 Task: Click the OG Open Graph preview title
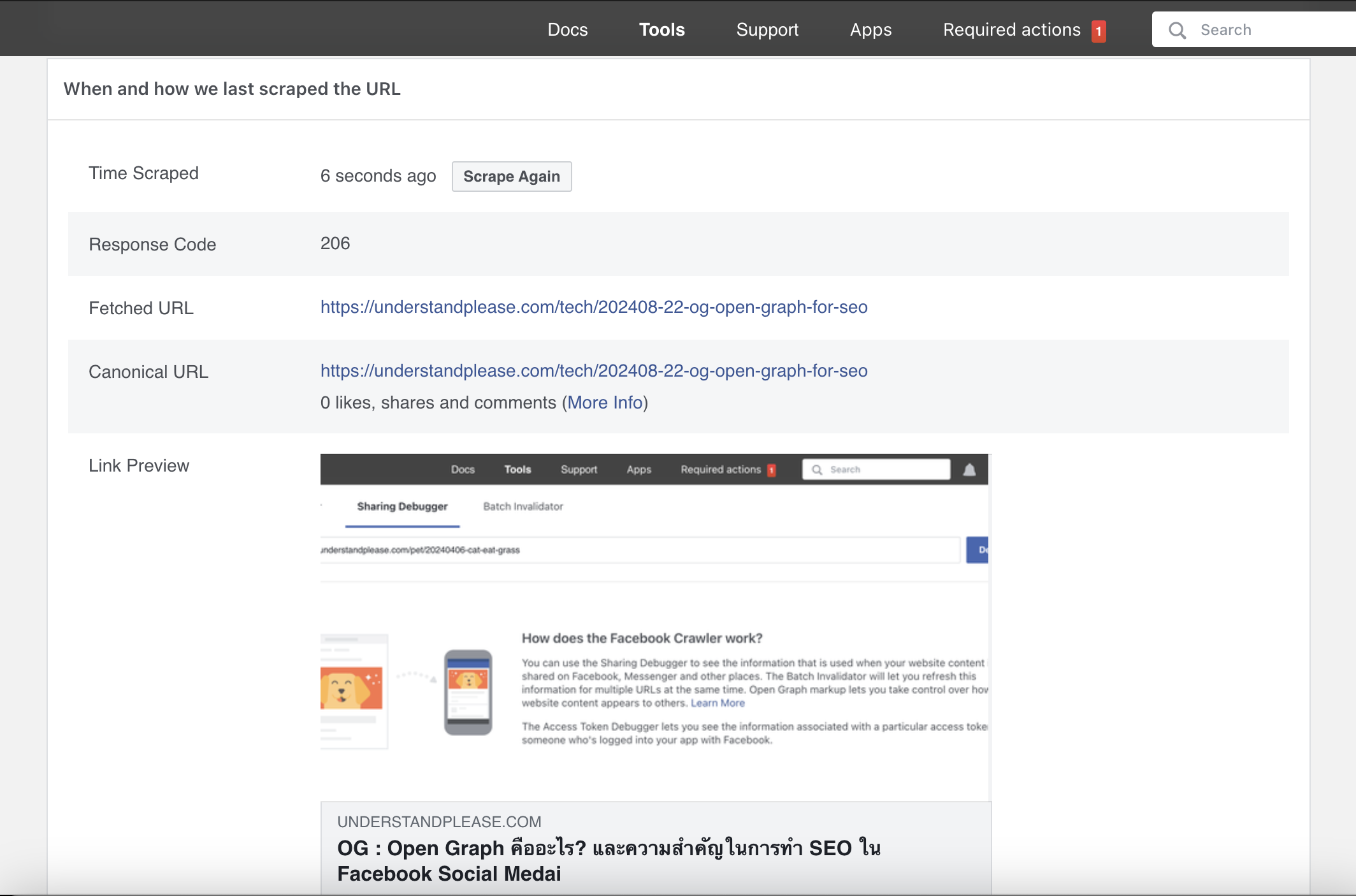[609, 861]
